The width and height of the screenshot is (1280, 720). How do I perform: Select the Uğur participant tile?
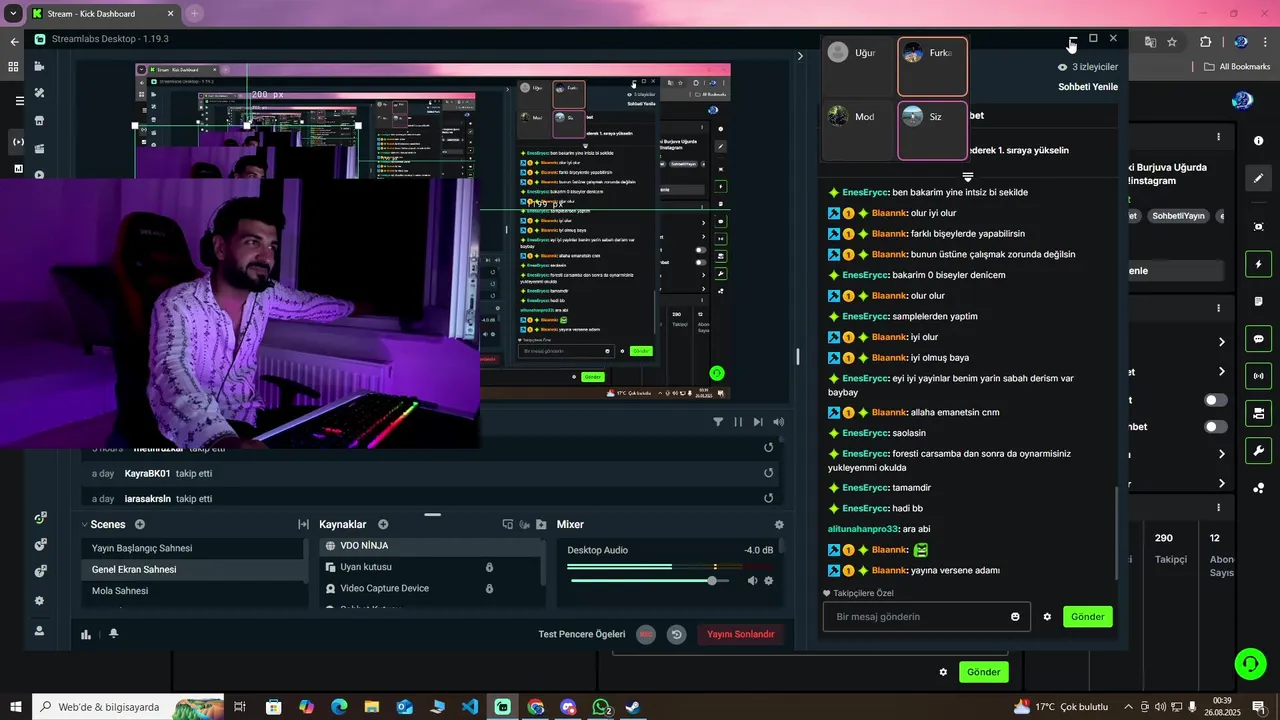click(x=859, y=67)
